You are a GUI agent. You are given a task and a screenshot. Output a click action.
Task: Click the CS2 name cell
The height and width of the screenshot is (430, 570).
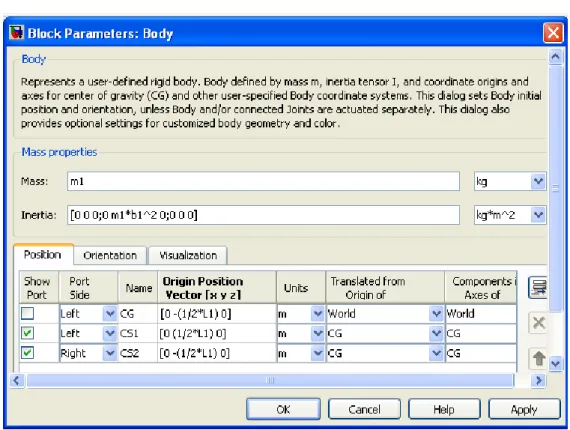click(x=137, y=353)
